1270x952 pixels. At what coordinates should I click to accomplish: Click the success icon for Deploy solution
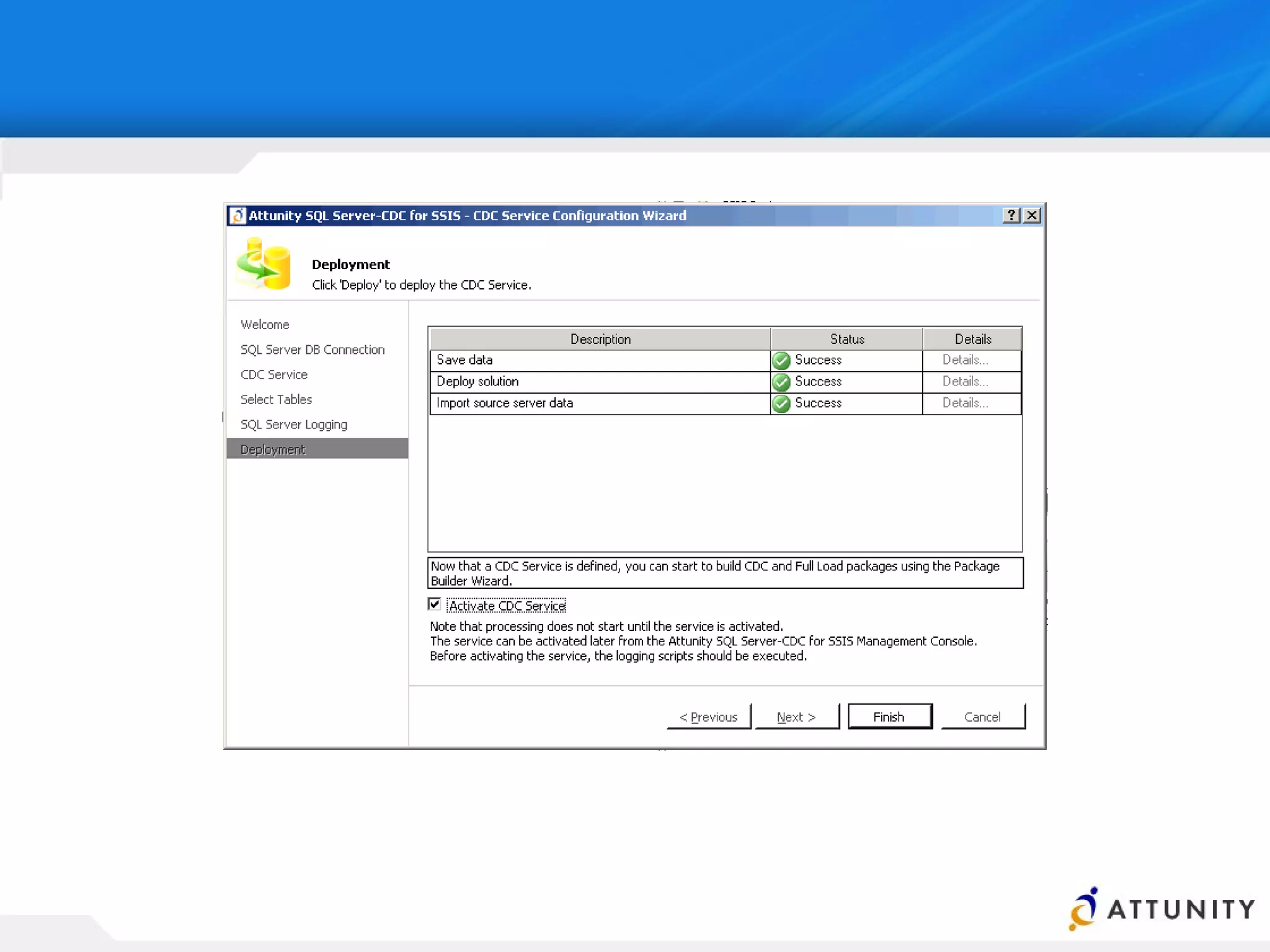781,382
